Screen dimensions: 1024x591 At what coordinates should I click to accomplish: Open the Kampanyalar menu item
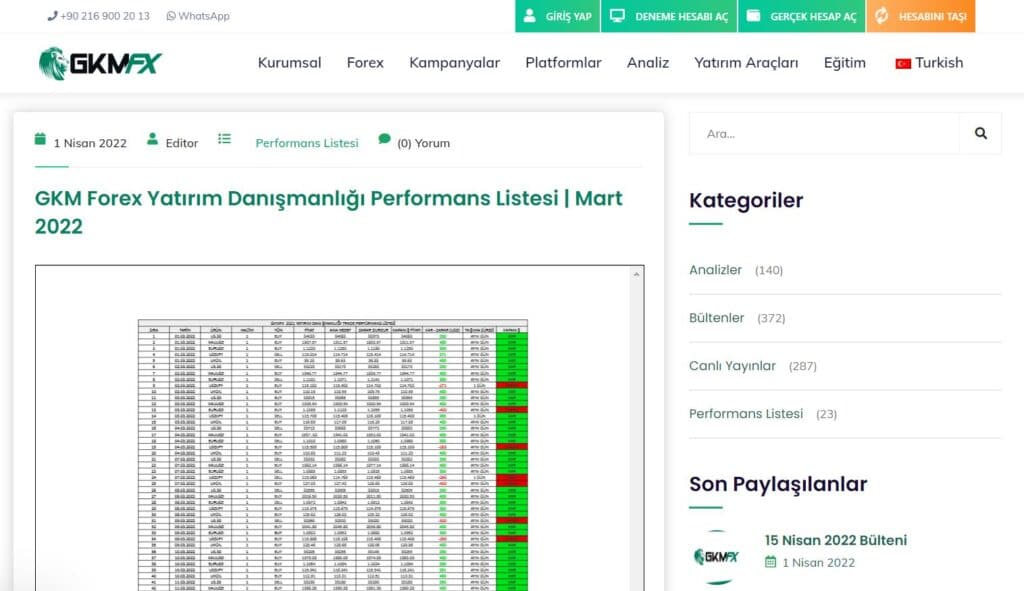[455, 63]
